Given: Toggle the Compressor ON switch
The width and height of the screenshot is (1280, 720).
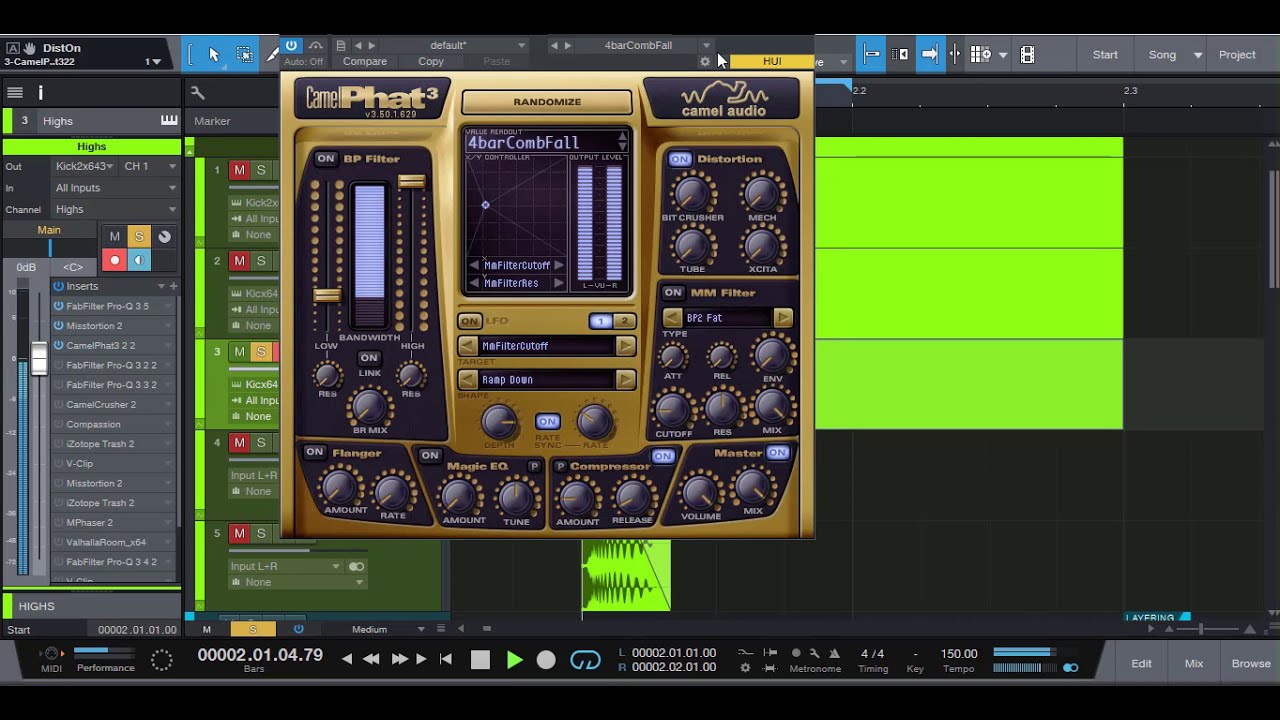Looking at the screenshot, I should coord(663,456).
